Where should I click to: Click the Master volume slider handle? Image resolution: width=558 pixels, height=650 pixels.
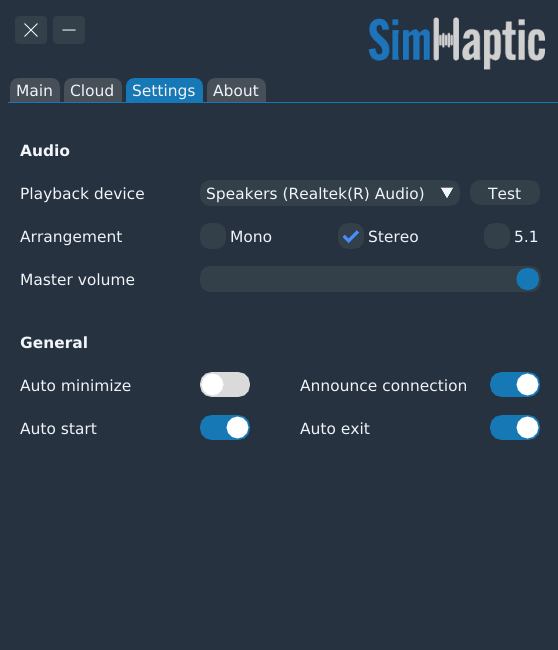527,279
